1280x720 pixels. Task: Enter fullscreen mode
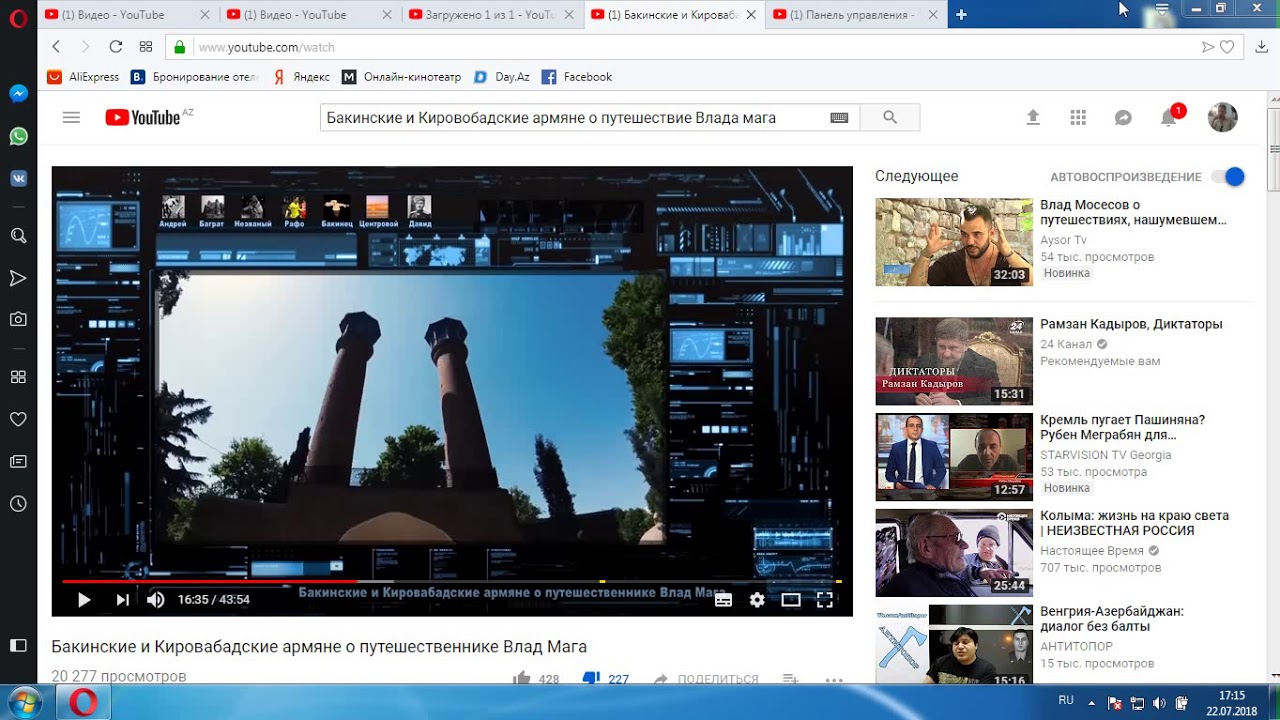coord(825,600)
